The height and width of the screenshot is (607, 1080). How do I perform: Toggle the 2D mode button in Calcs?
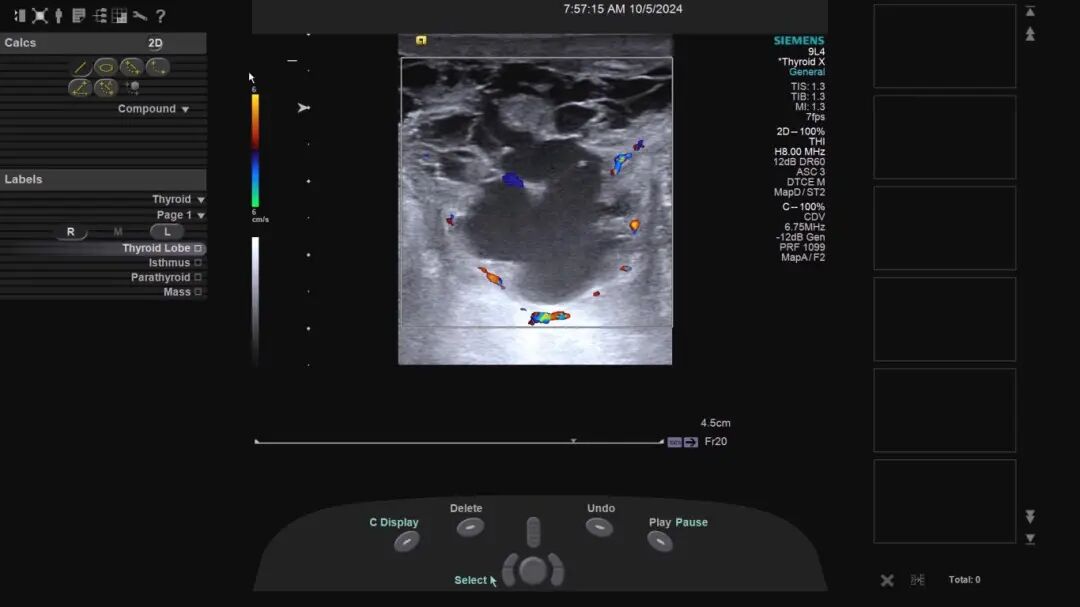(x=155, y=43)
